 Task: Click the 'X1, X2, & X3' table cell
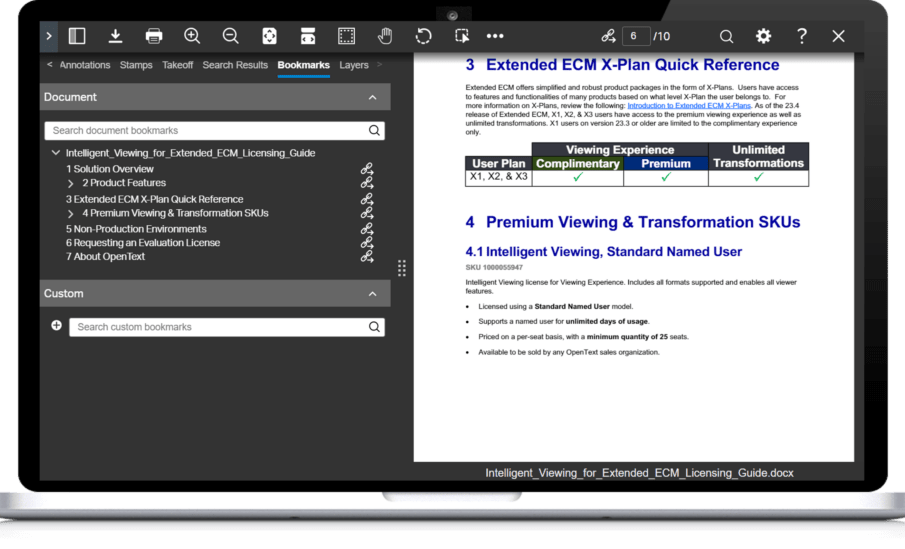point(498,177)
